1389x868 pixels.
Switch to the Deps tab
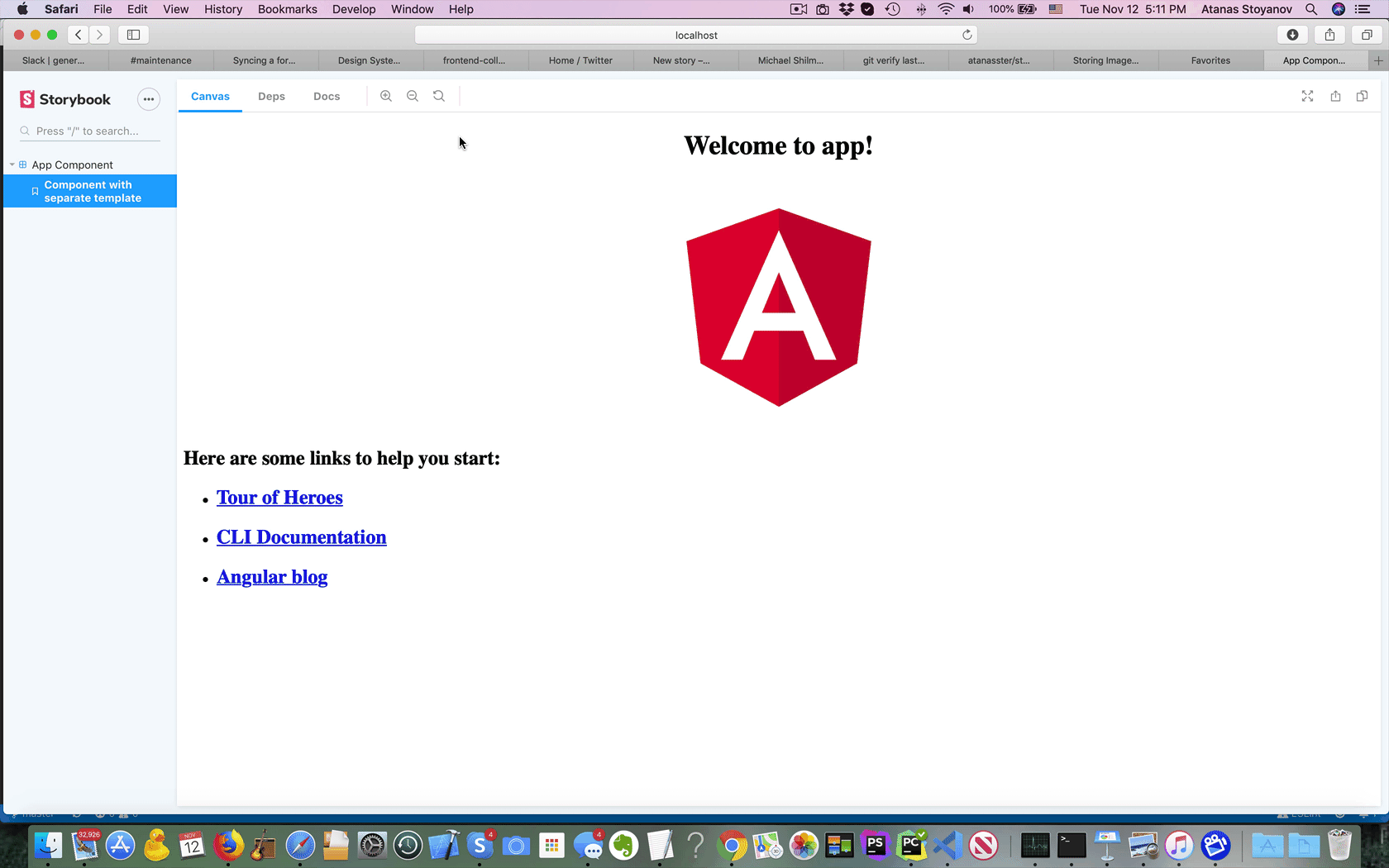click(271, 96)
